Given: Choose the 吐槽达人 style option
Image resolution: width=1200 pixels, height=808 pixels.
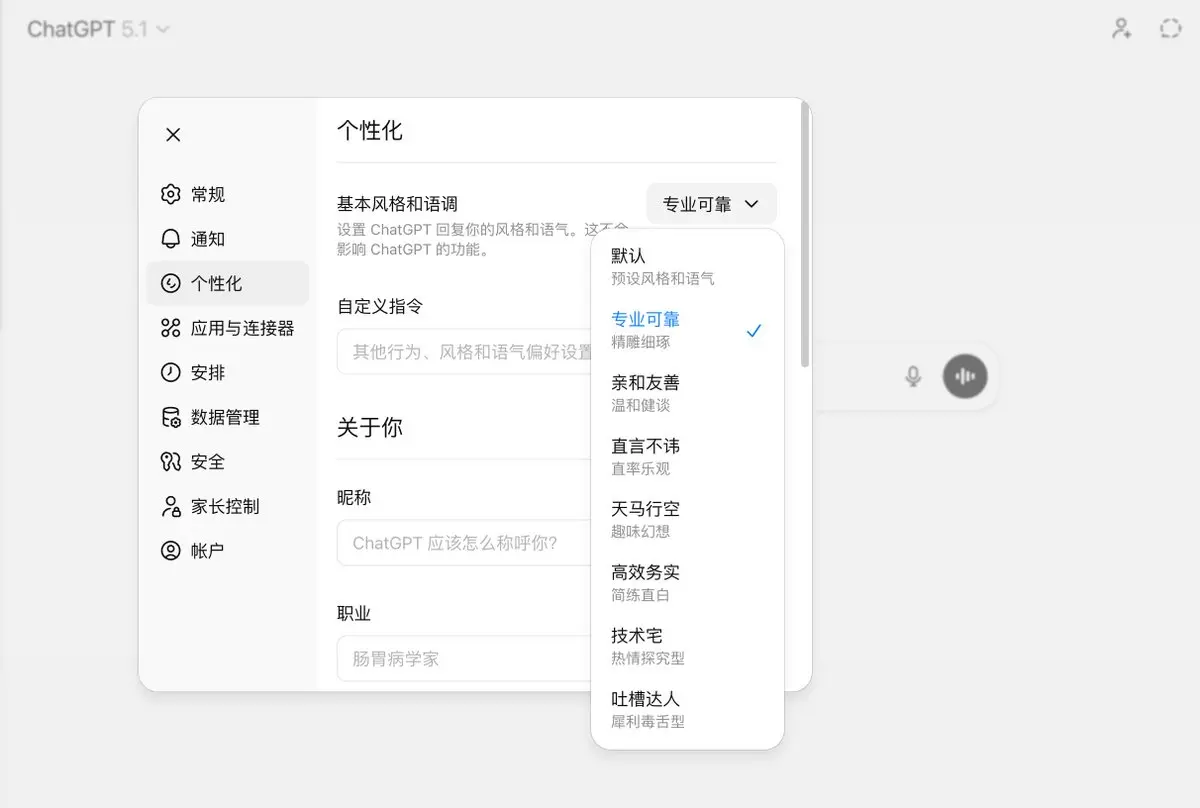Looking at the screenshot, I should click(688, 709).
